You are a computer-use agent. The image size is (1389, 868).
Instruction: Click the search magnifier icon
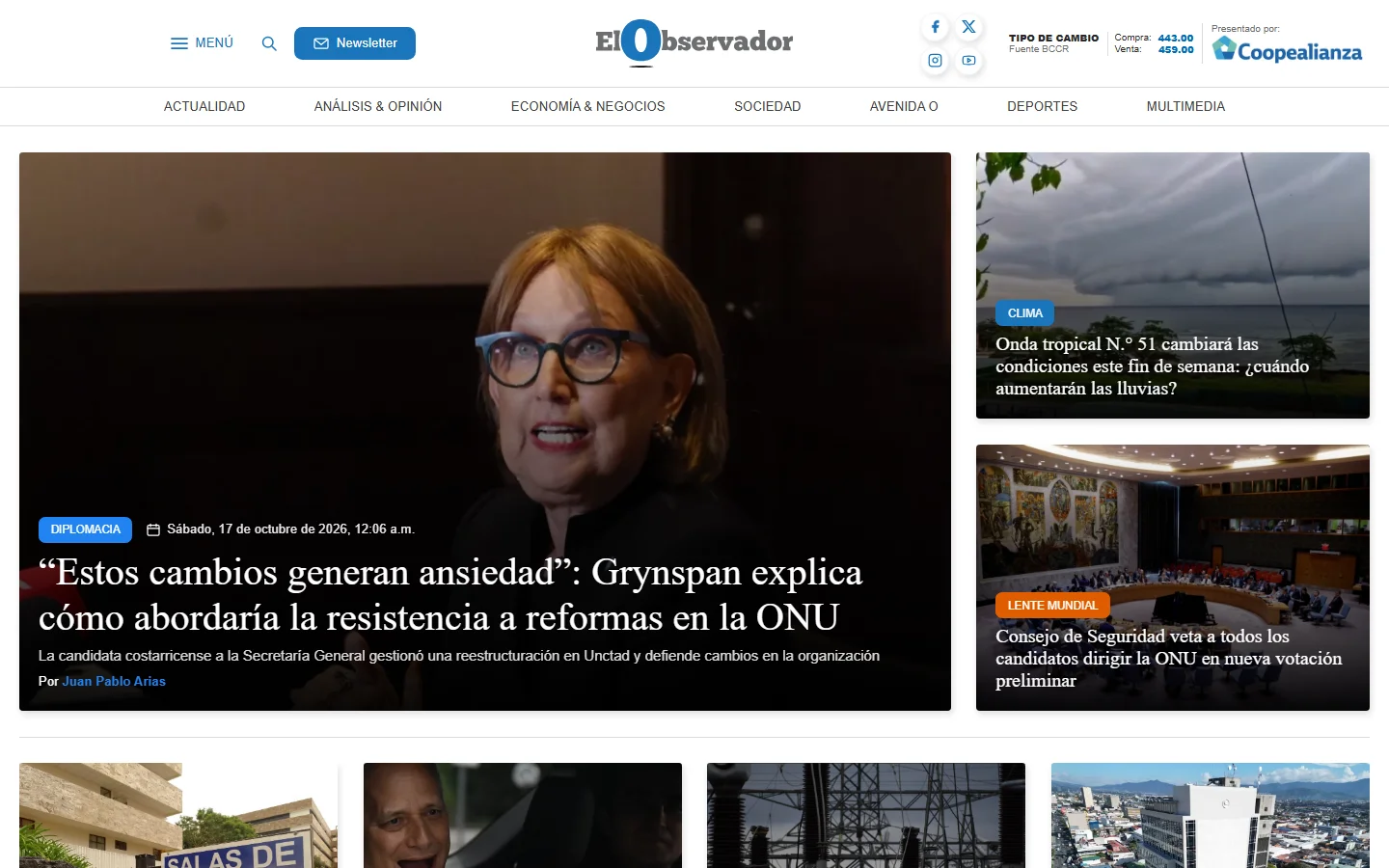tap(269, 43)
